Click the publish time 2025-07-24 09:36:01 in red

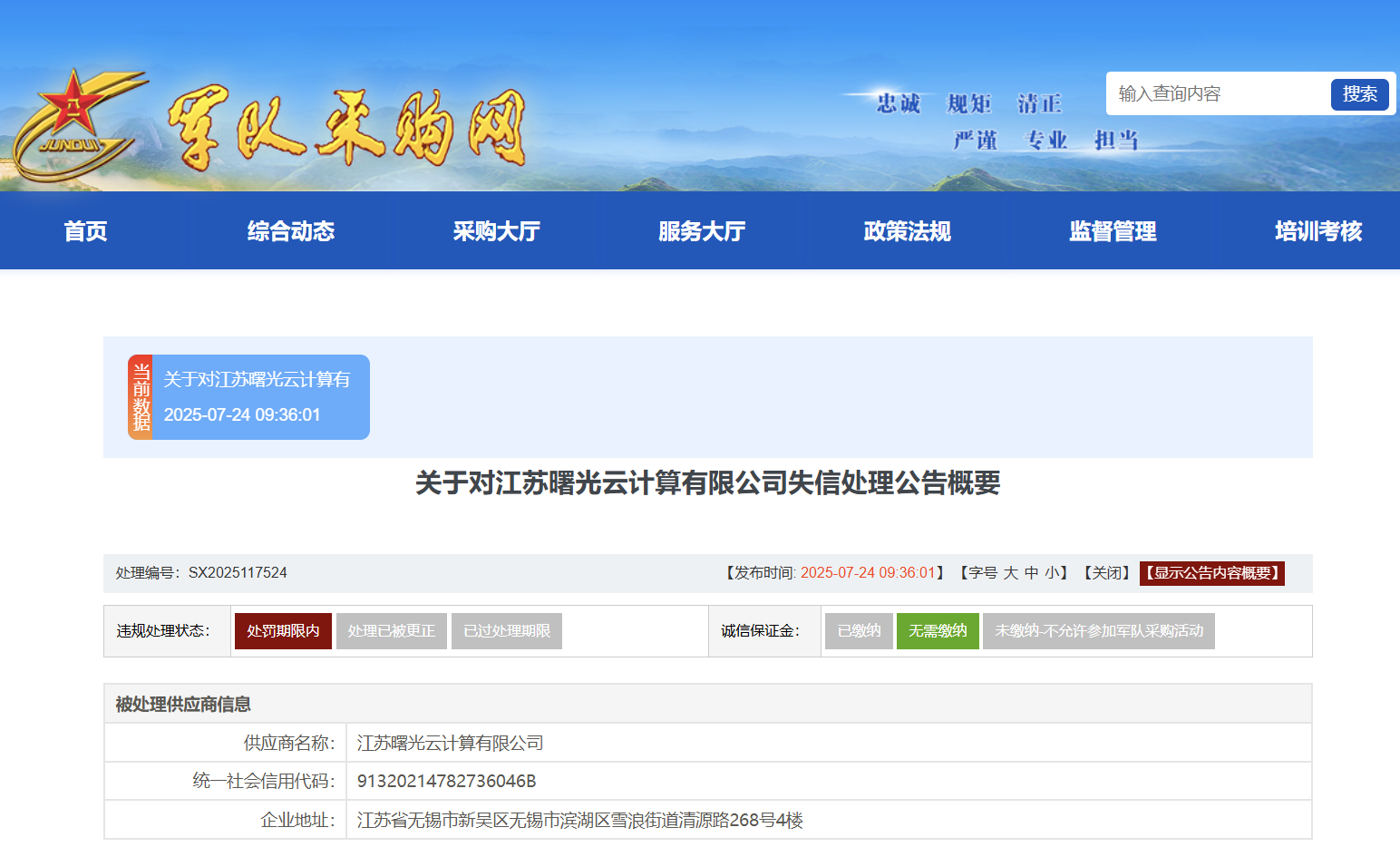point(868,573)
